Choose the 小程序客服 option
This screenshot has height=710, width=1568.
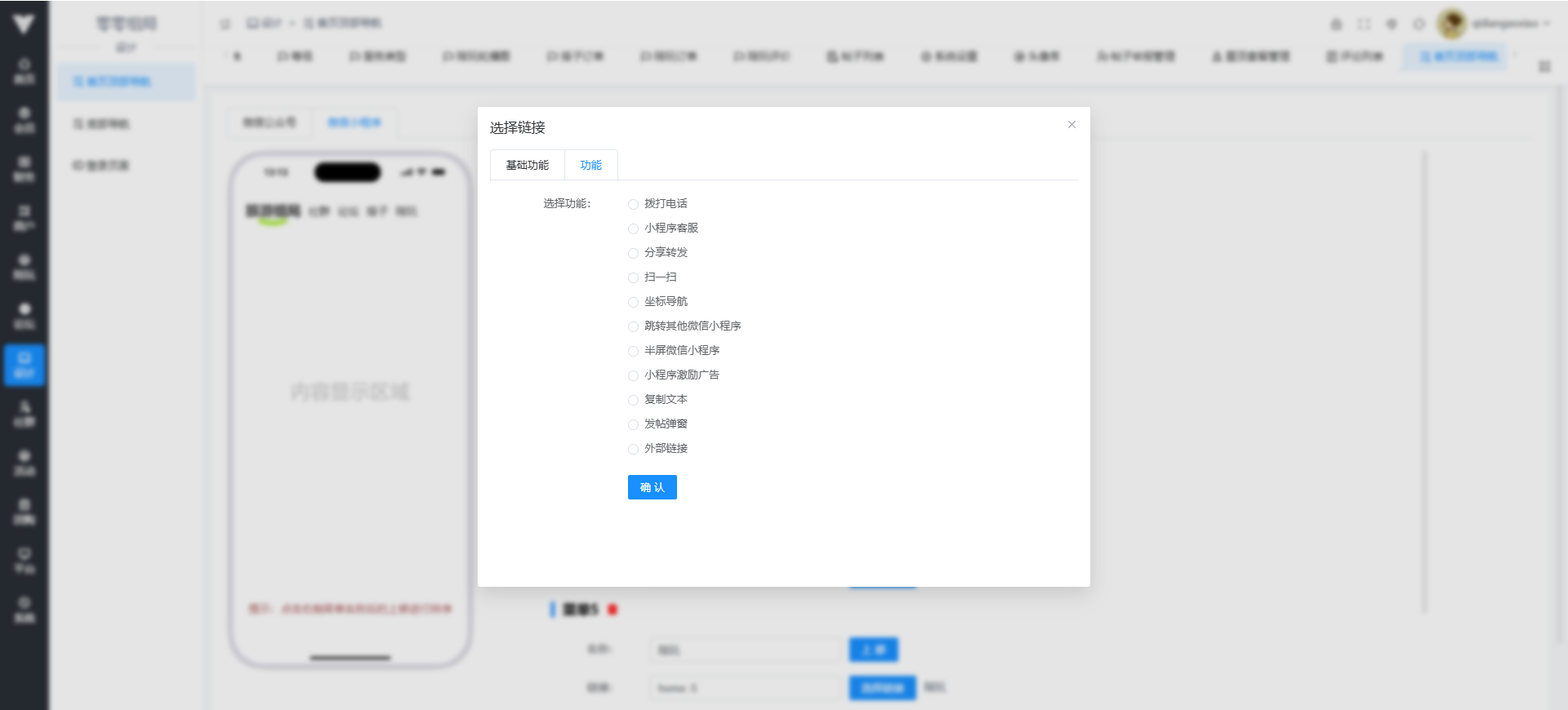pyautogui.click(x=633, y=229)
